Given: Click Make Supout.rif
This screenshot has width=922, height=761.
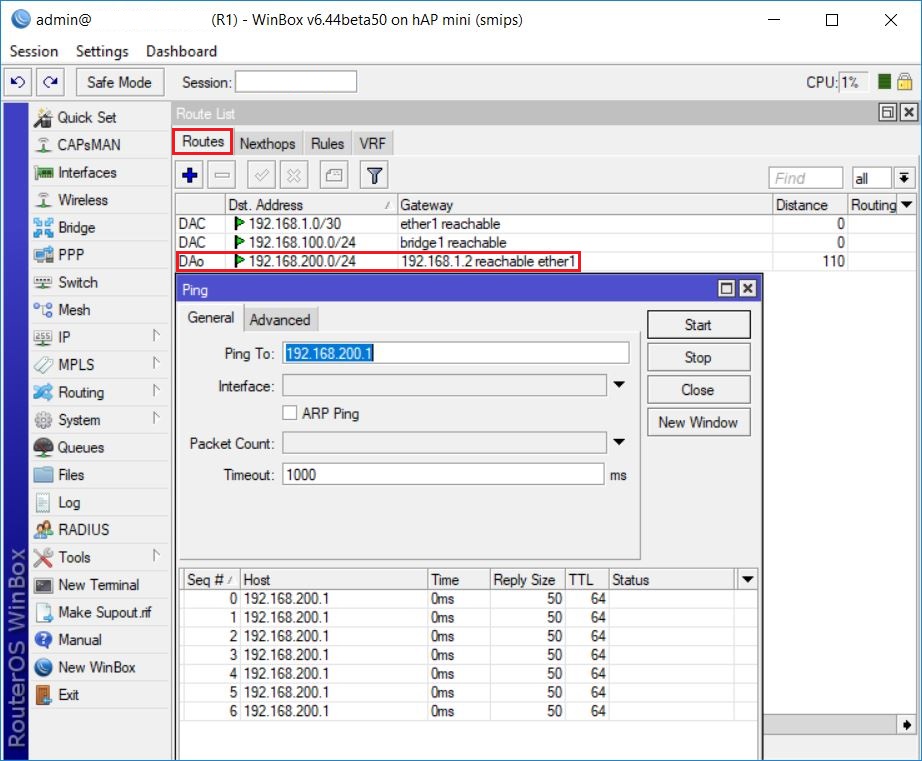Looking at the screenshot, I should 104,612.
